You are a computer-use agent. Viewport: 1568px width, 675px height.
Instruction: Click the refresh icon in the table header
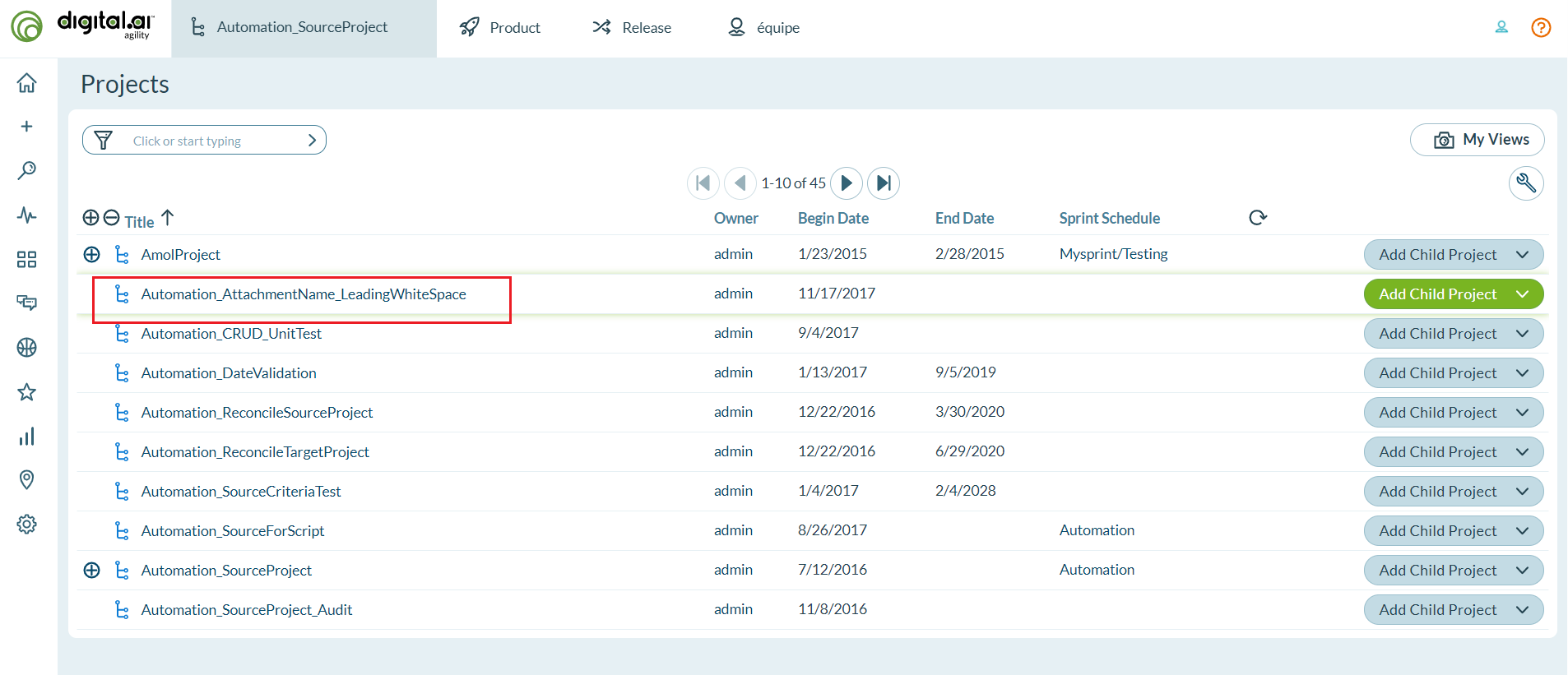(x=1257, y=218)
